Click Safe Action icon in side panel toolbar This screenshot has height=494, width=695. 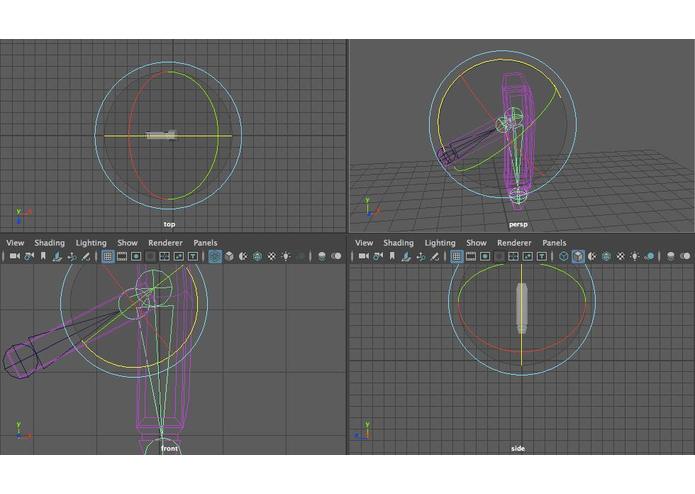(527, 256)
